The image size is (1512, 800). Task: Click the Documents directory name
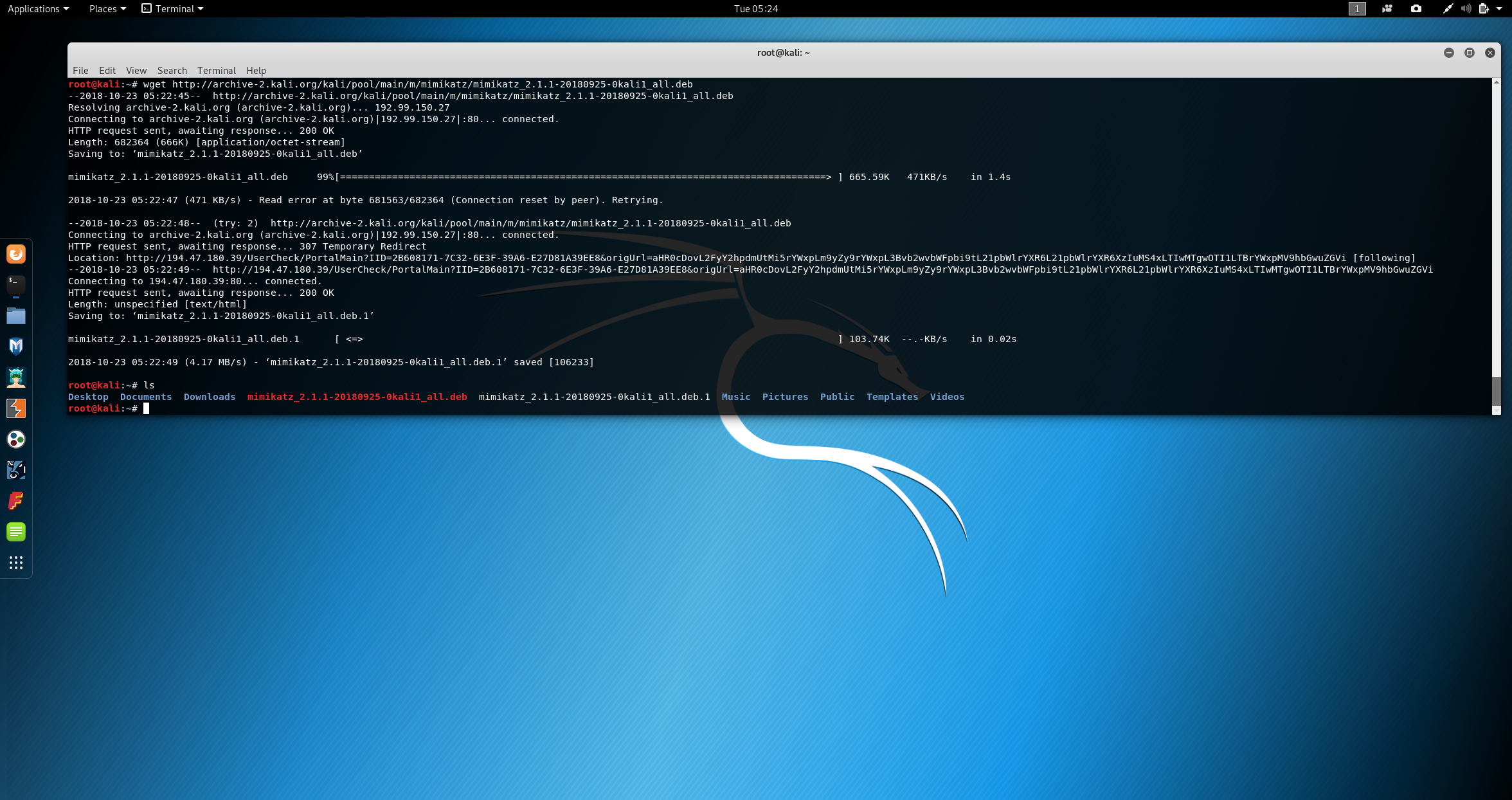[146, 397]
